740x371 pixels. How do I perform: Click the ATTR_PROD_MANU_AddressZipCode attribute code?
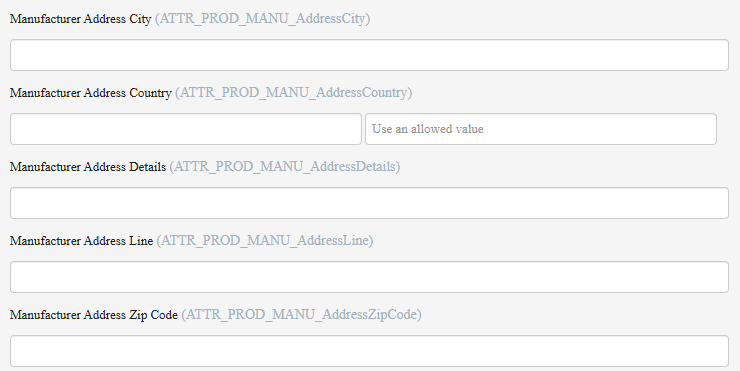tap(302, 315)
